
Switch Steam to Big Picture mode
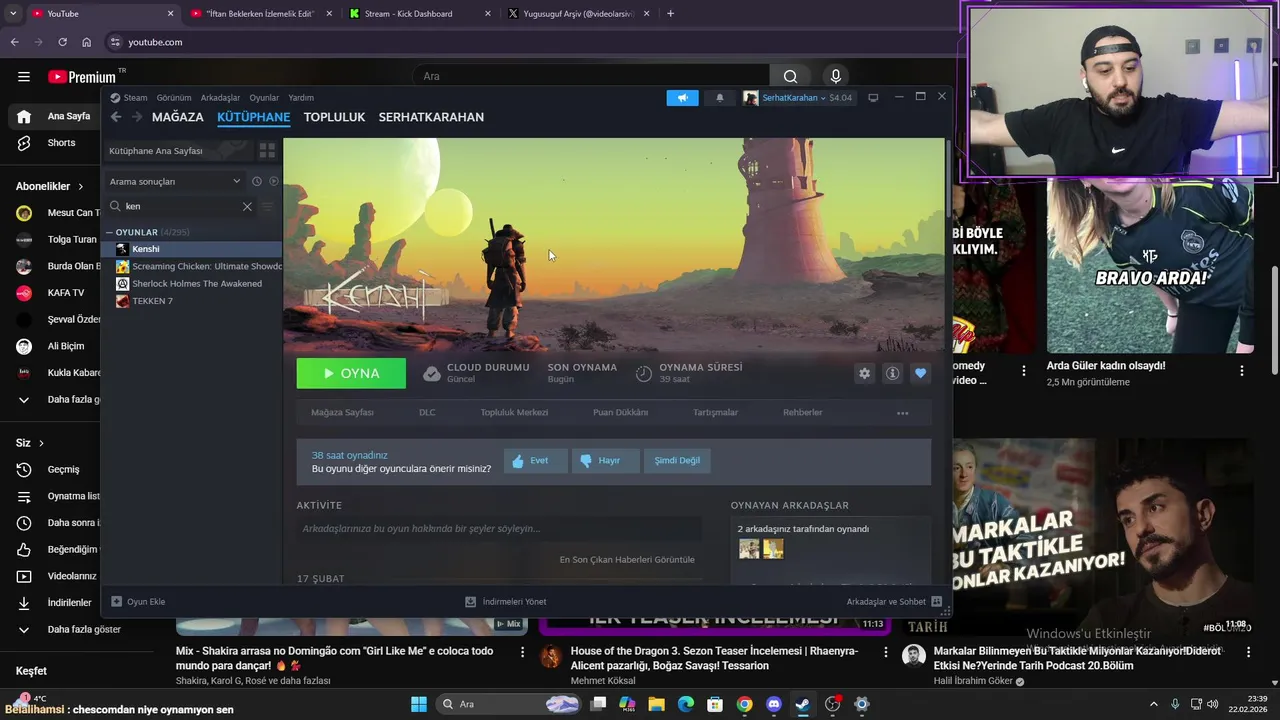(873, 97)
